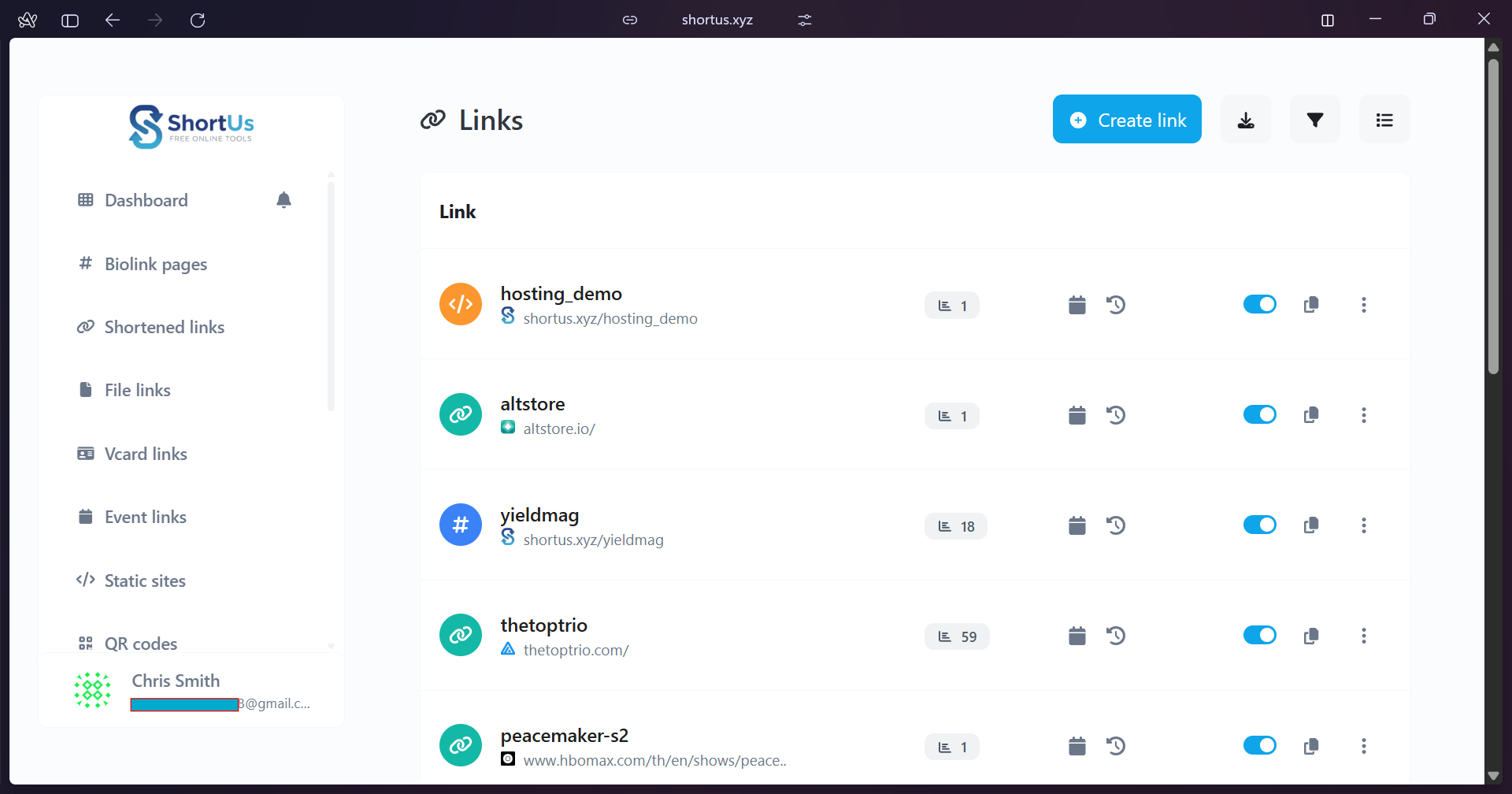Click the ShortUs logo

(x=191, y=126)
